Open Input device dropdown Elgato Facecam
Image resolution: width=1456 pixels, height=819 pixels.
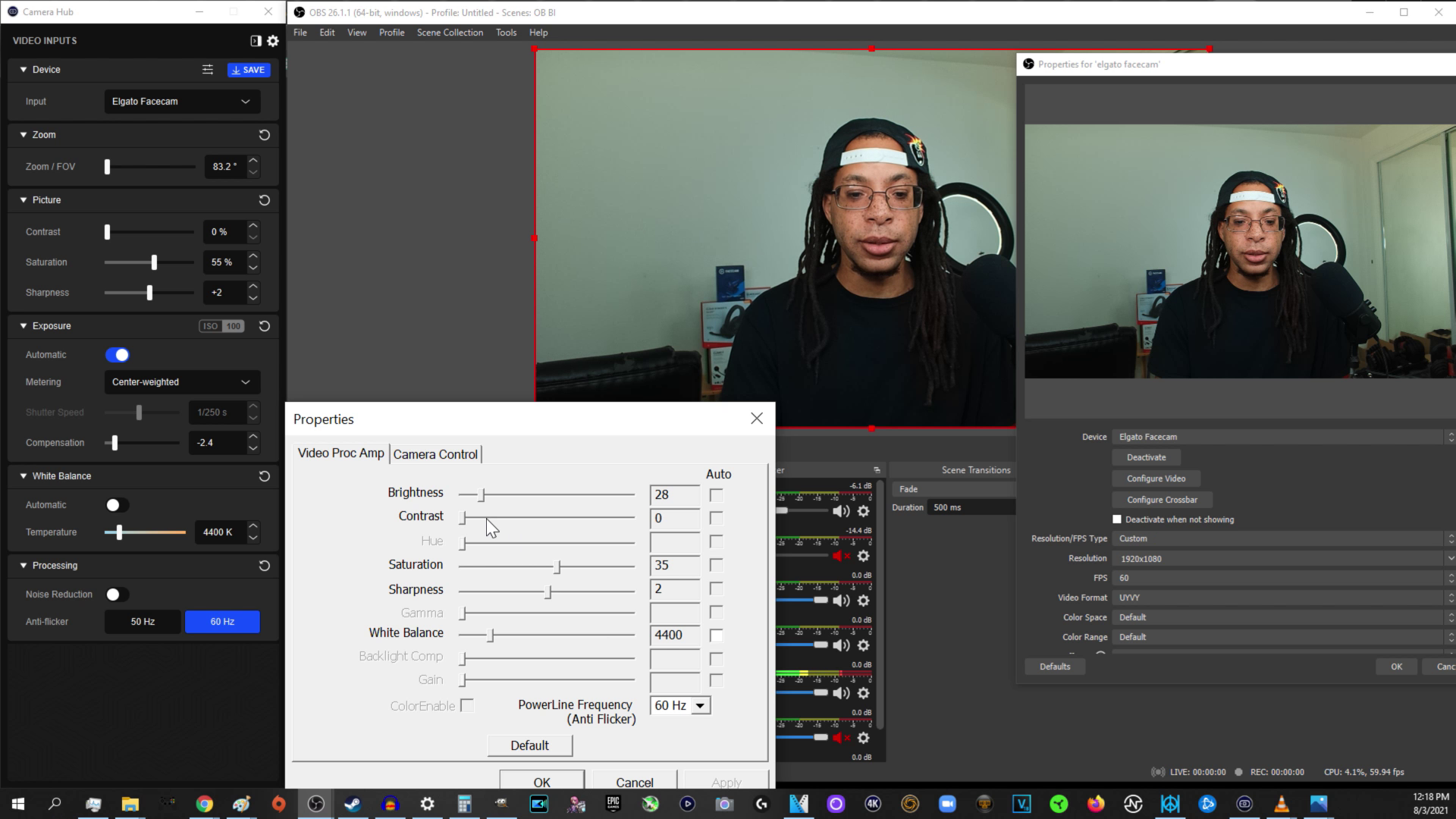coord(182,102)
